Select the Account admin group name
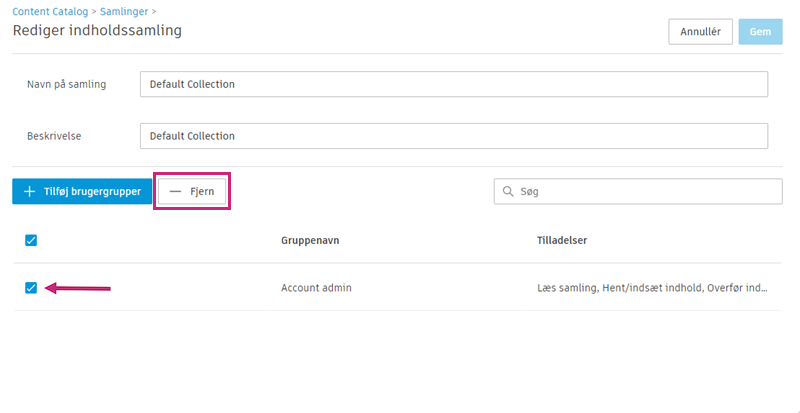The height and width of the screenshot is (413, 800). (316, 288)
